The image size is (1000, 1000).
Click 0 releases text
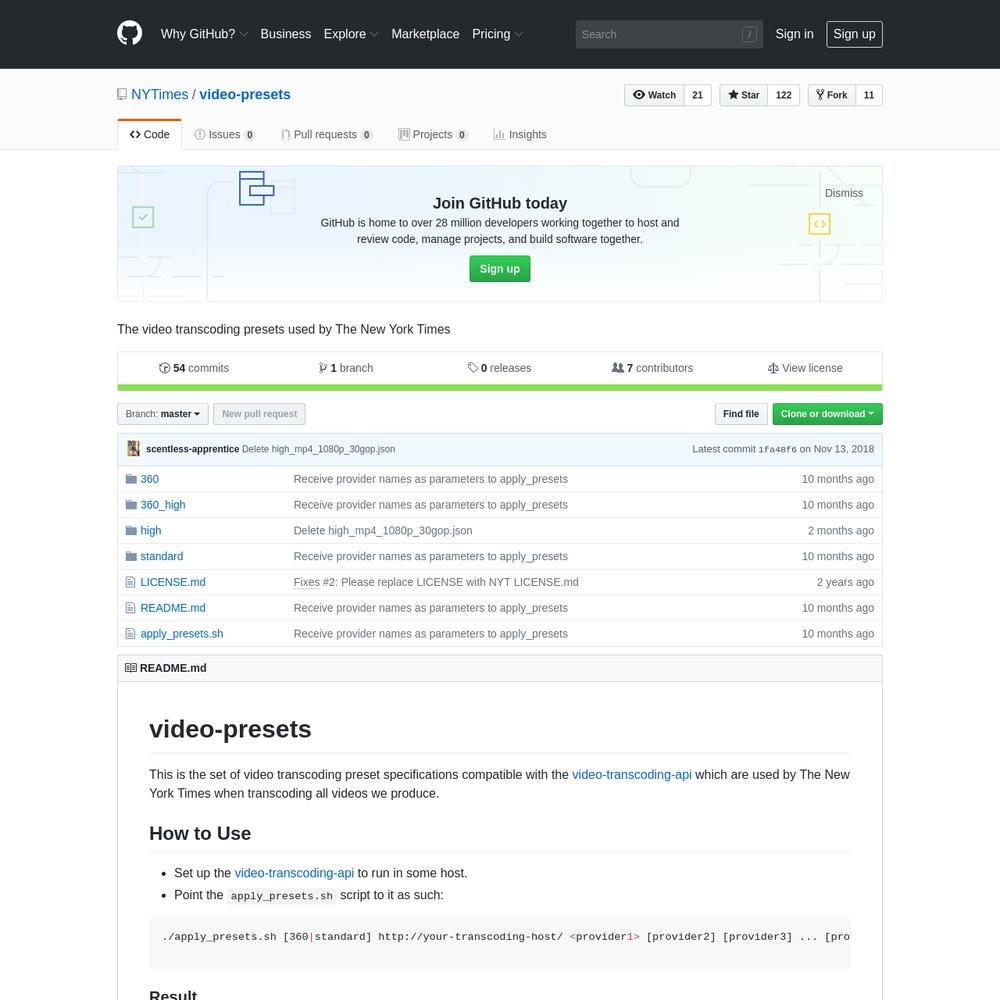[x=506, y=368]
